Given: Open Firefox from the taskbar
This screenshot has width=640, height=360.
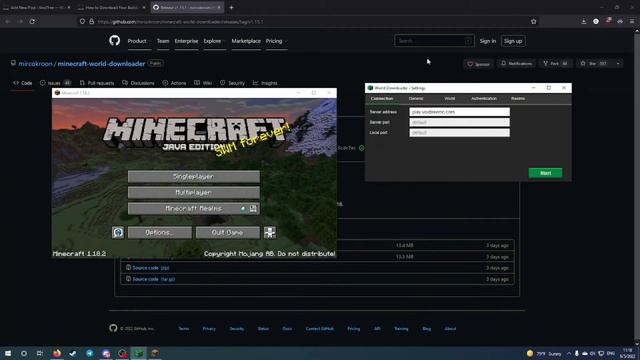Looking at the screenshot, I should click(x=57, y=353).
